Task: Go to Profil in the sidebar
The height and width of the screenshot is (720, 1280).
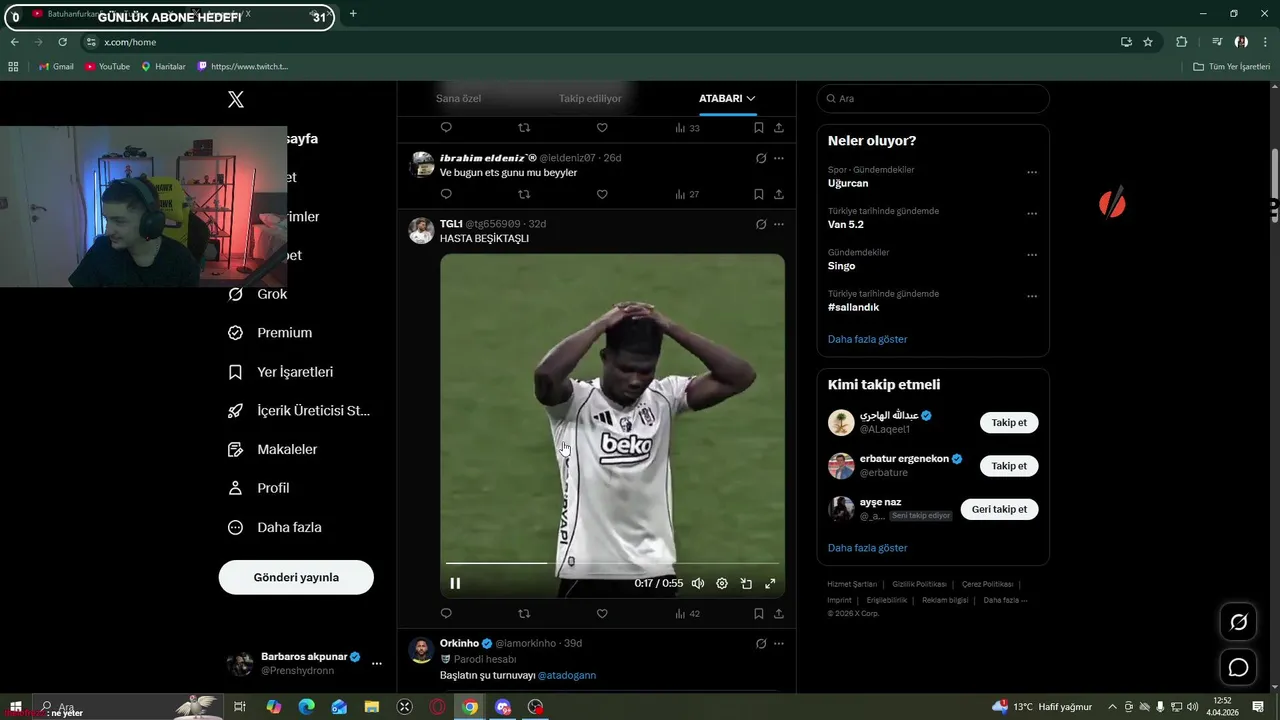Action: coord(258,488)
